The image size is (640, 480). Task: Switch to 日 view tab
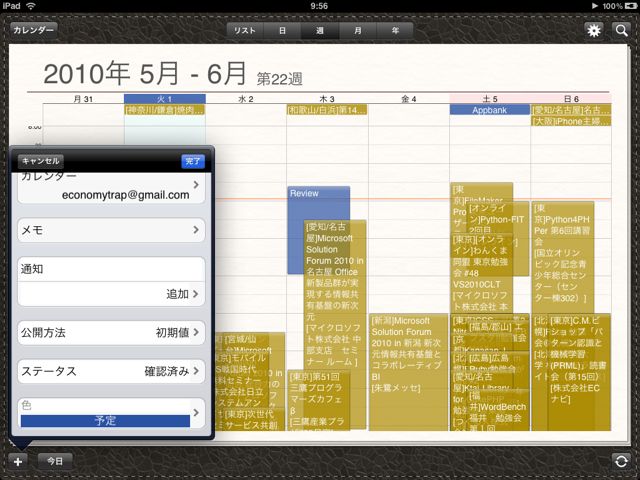282,31
